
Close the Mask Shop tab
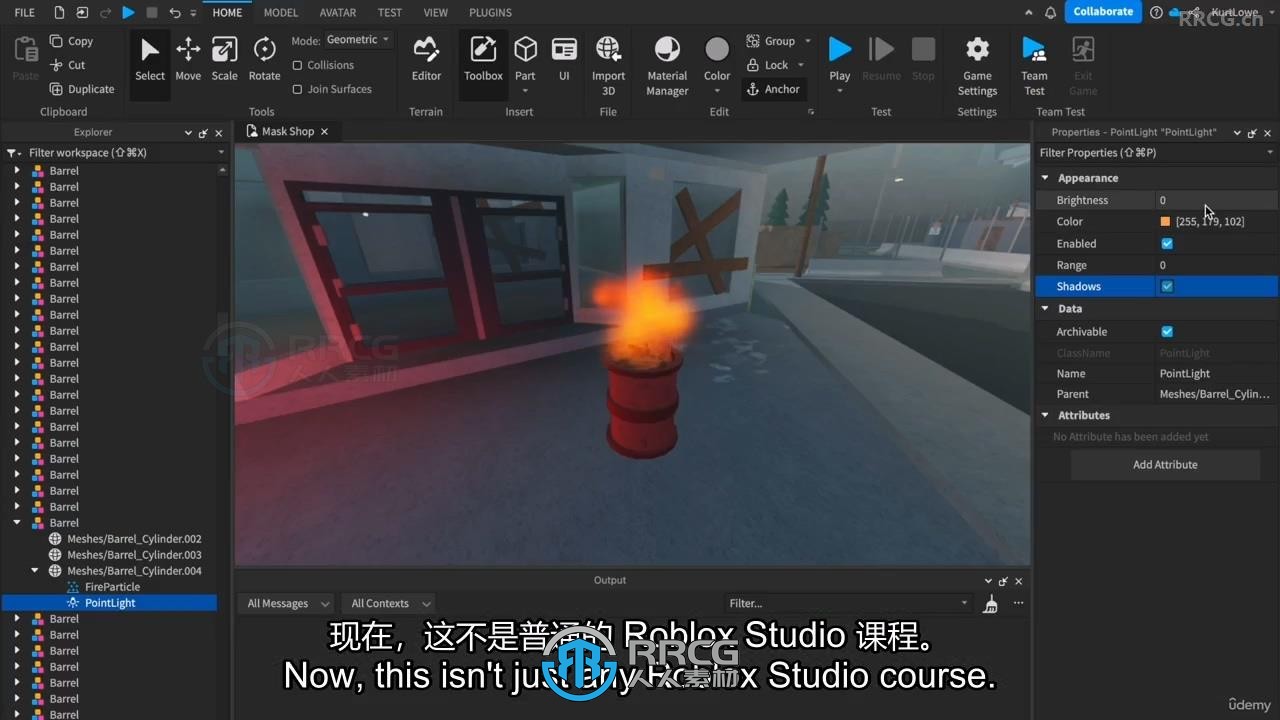point(324,131)
